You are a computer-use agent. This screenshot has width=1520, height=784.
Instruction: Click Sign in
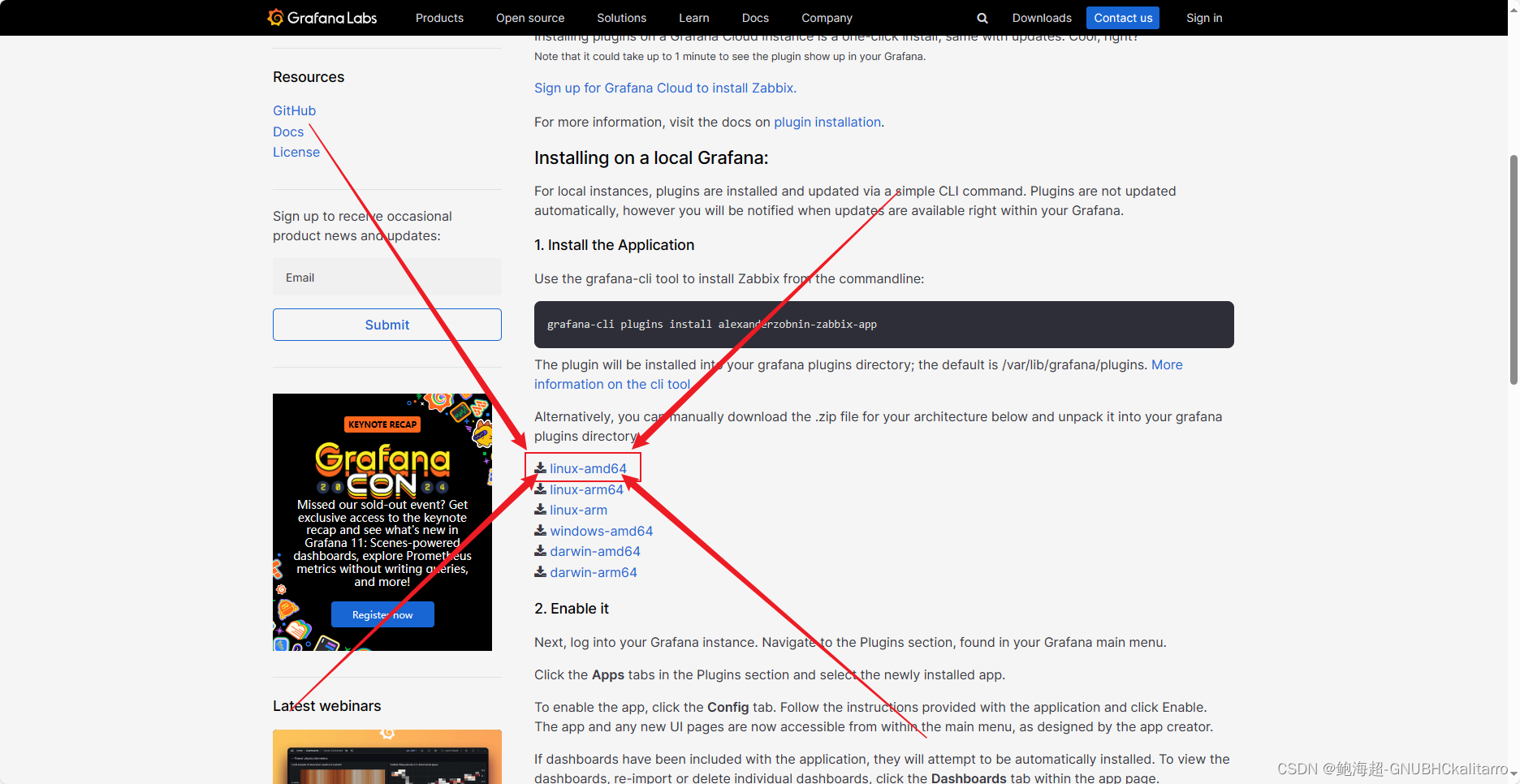click(1204, 18)
